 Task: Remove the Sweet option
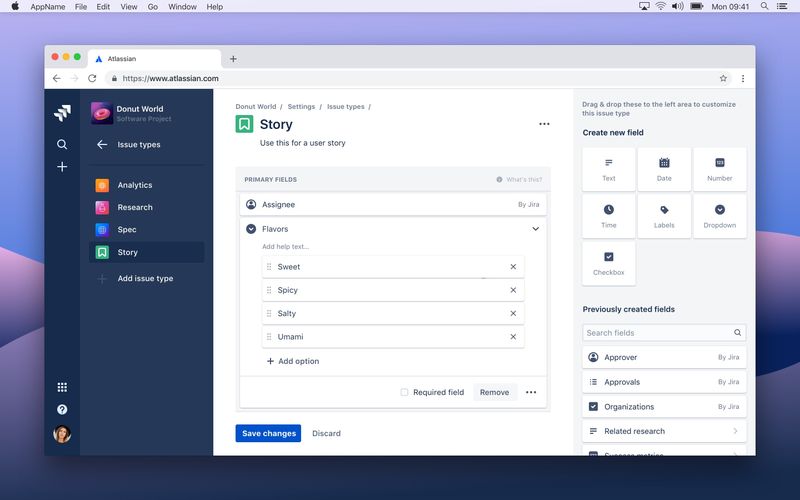(x=513, y=267)
